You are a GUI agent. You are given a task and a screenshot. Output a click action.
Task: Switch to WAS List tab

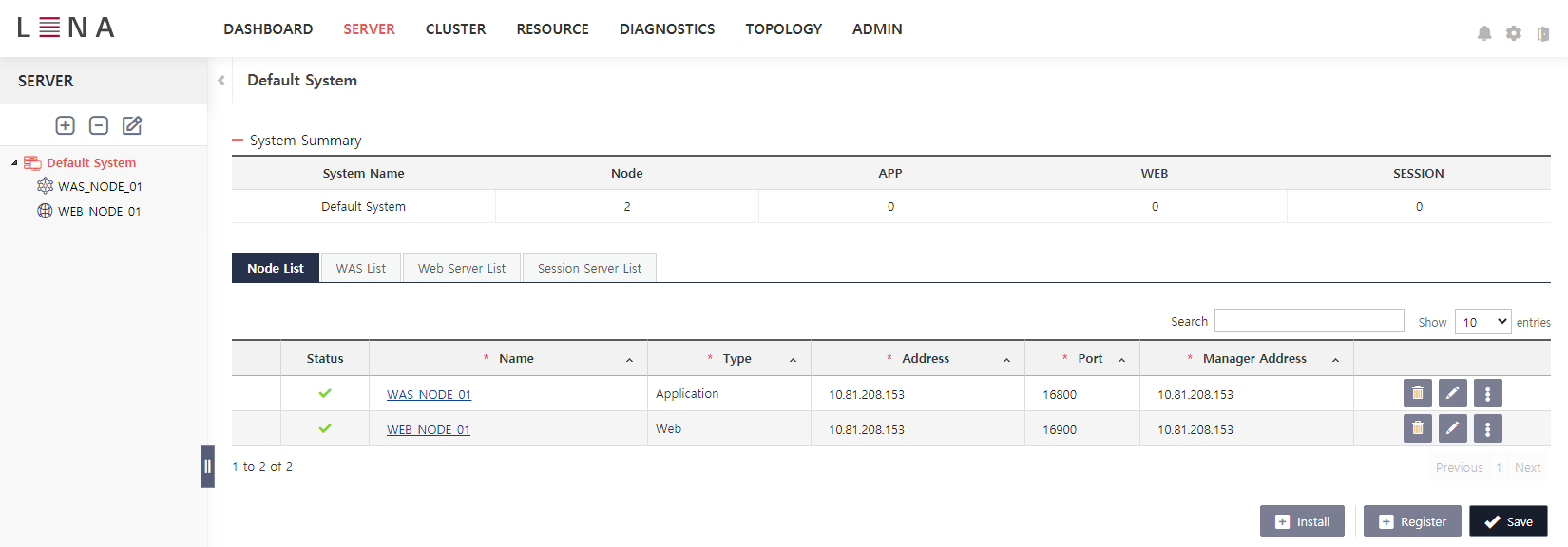pyautogui.click(x=361, y=268)
